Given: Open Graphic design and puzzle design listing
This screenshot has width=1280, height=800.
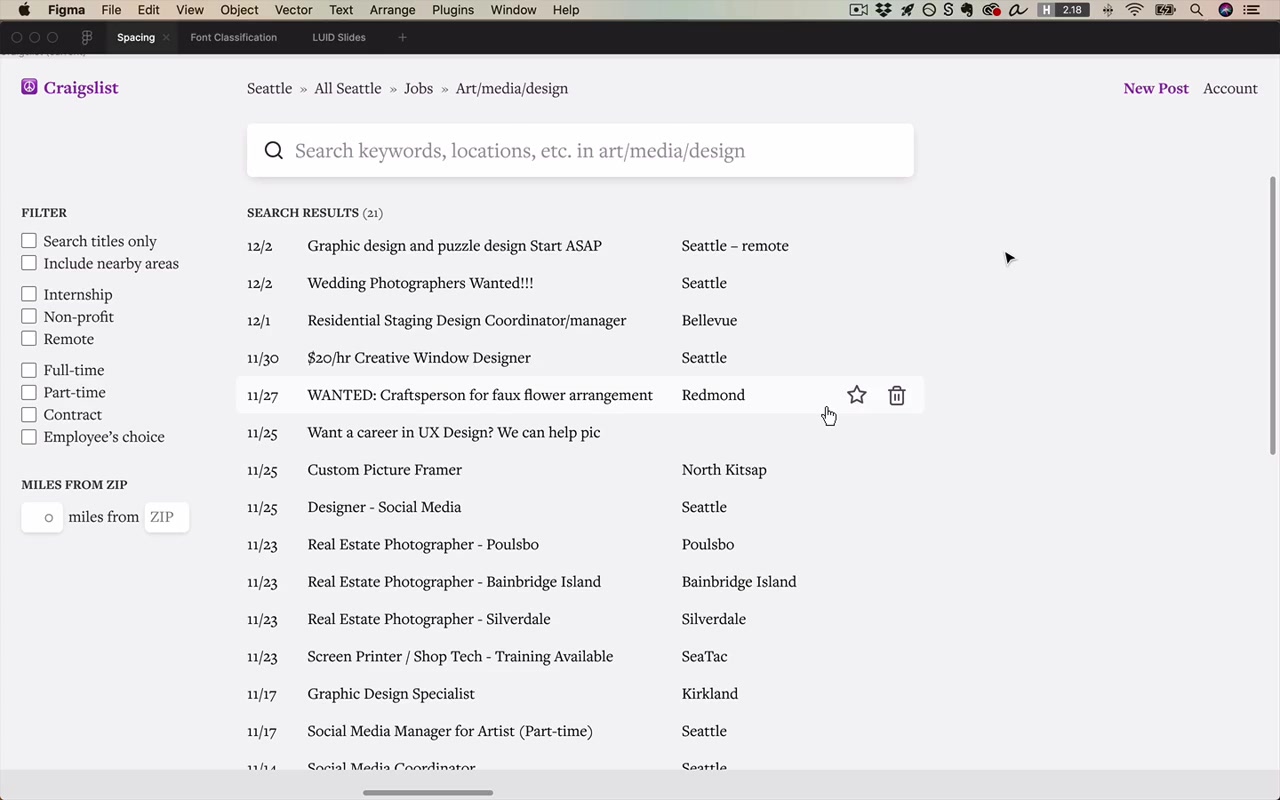Looking at the screenshot, I should click(454, 246).
